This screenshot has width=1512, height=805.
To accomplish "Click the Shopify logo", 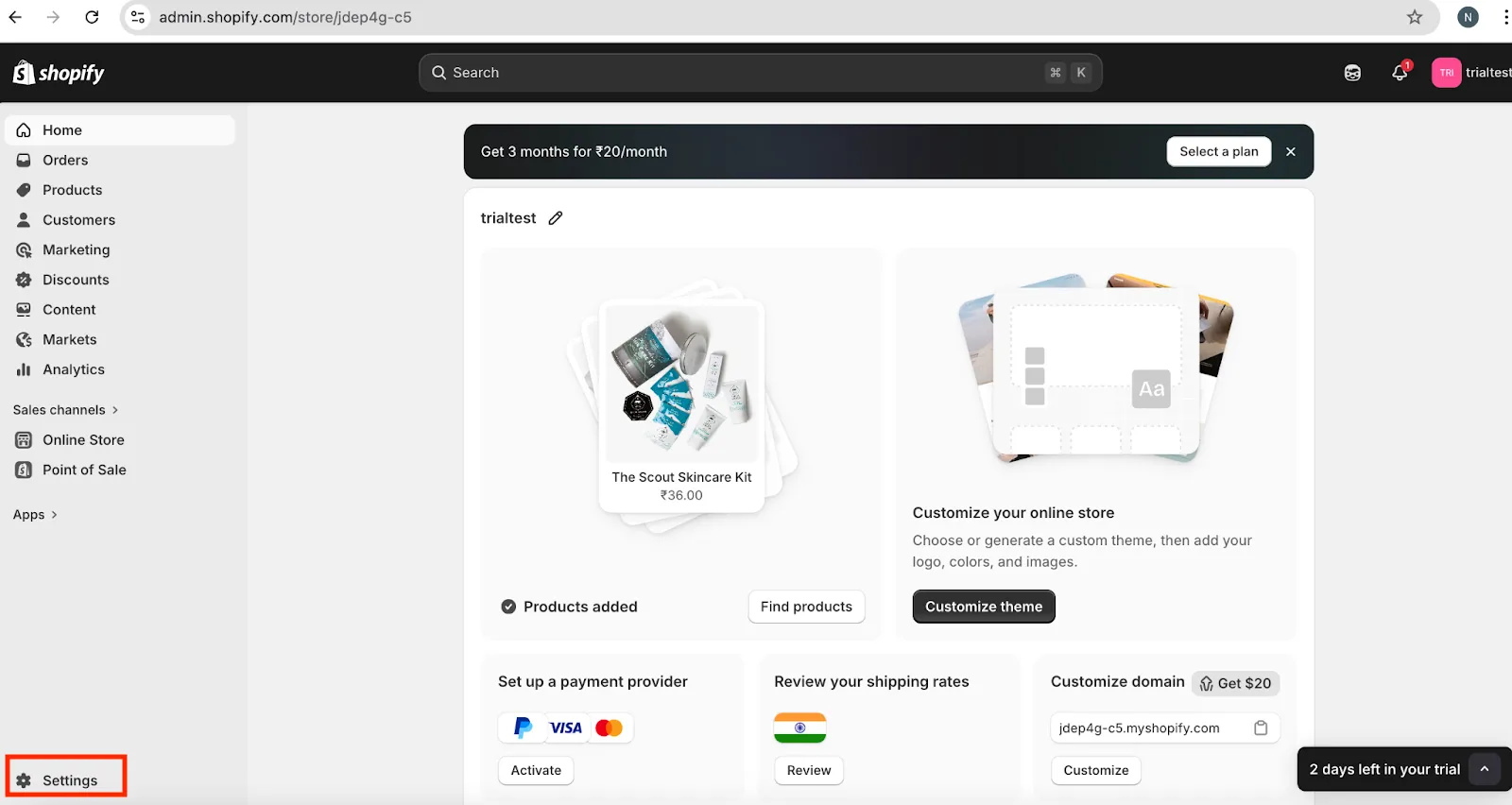I will 59,73.
